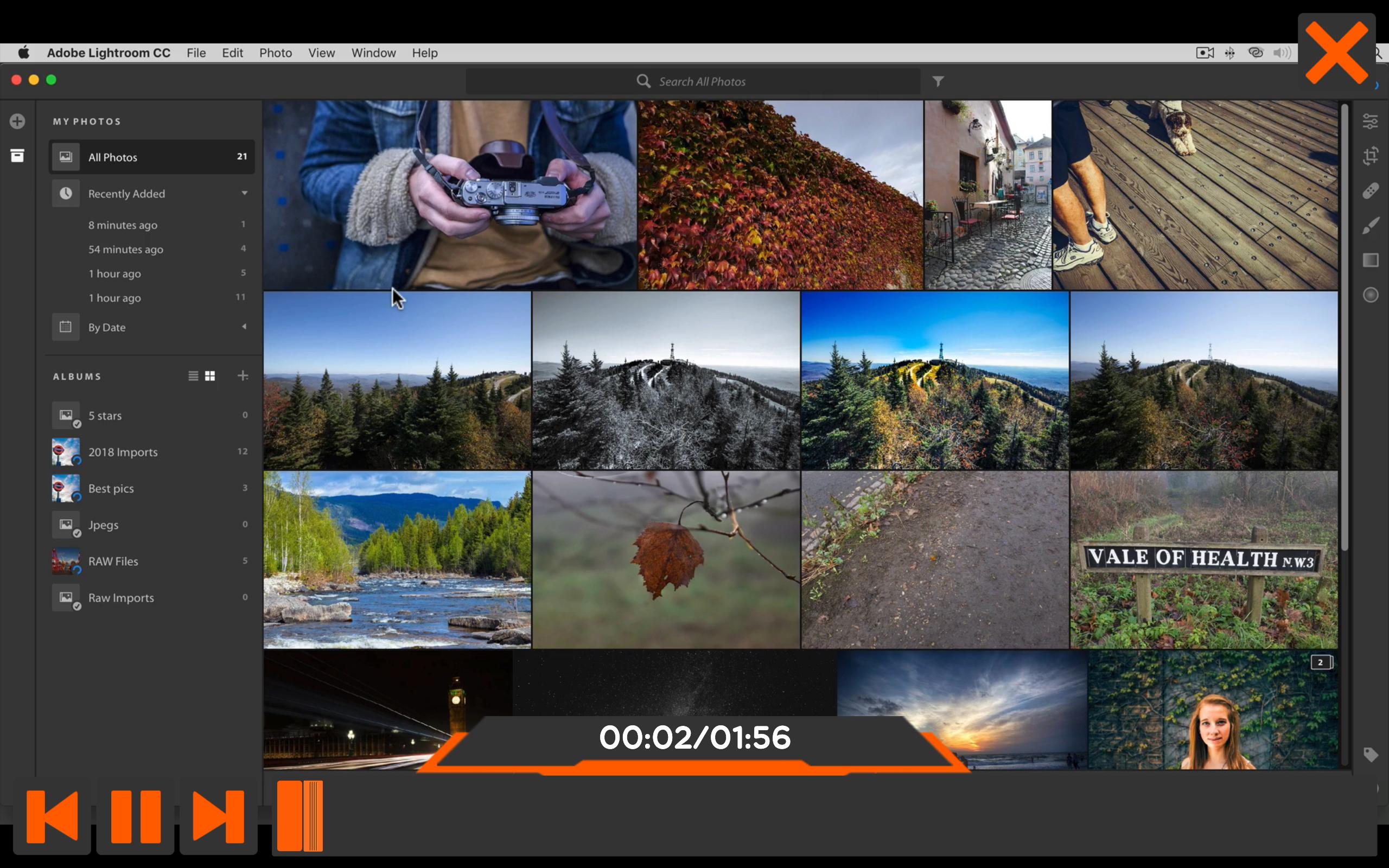Select the cobblestone street cafe photo
1389x868 pixels.
point(988,195)
